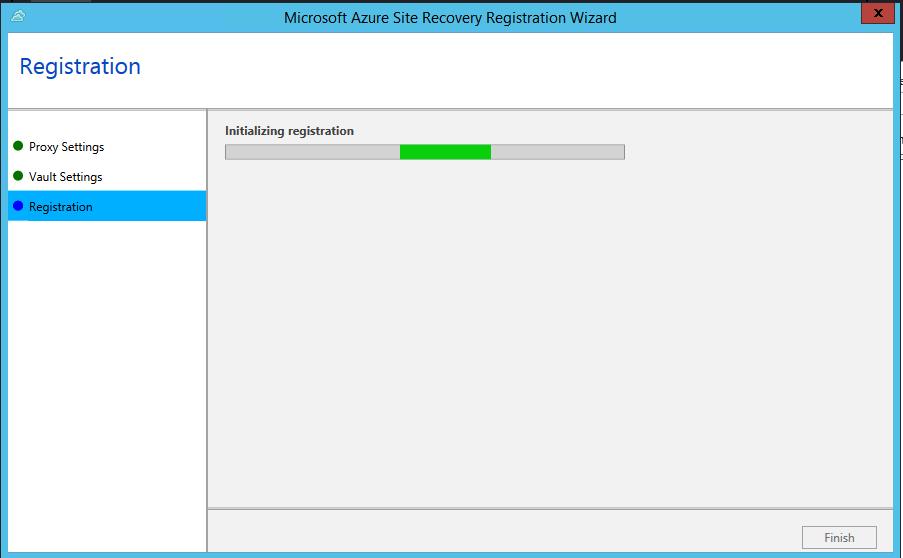Click the green dot beside Proxy Settings
903x558 pixels.
18,146
